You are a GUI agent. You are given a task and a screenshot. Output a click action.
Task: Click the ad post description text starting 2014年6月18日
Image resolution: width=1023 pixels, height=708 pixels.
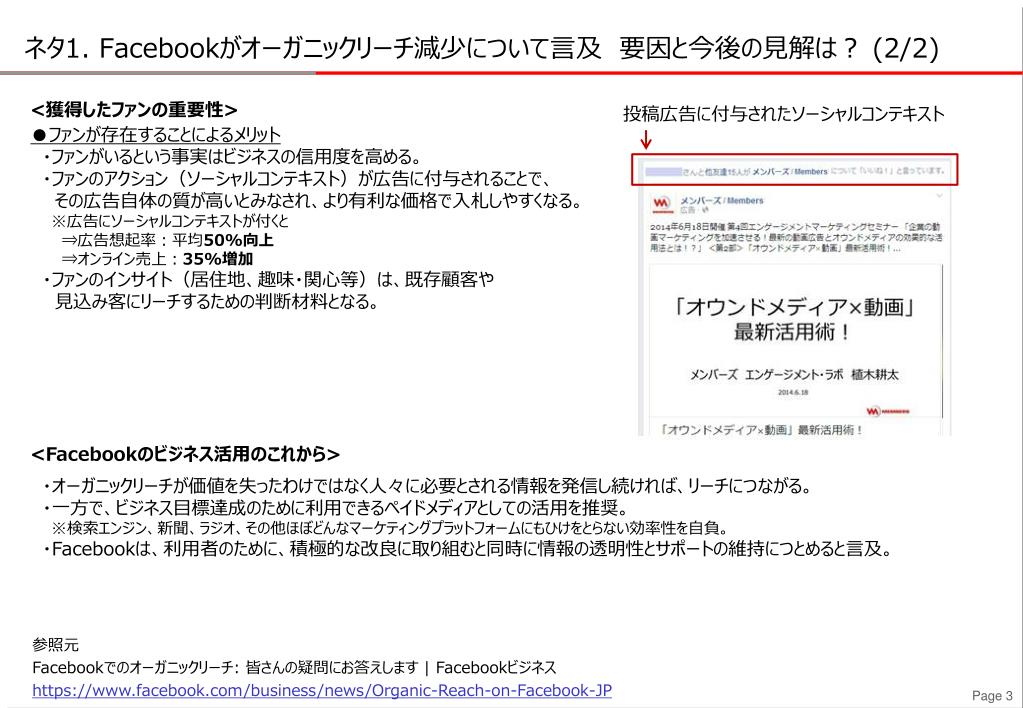[796, 238]
